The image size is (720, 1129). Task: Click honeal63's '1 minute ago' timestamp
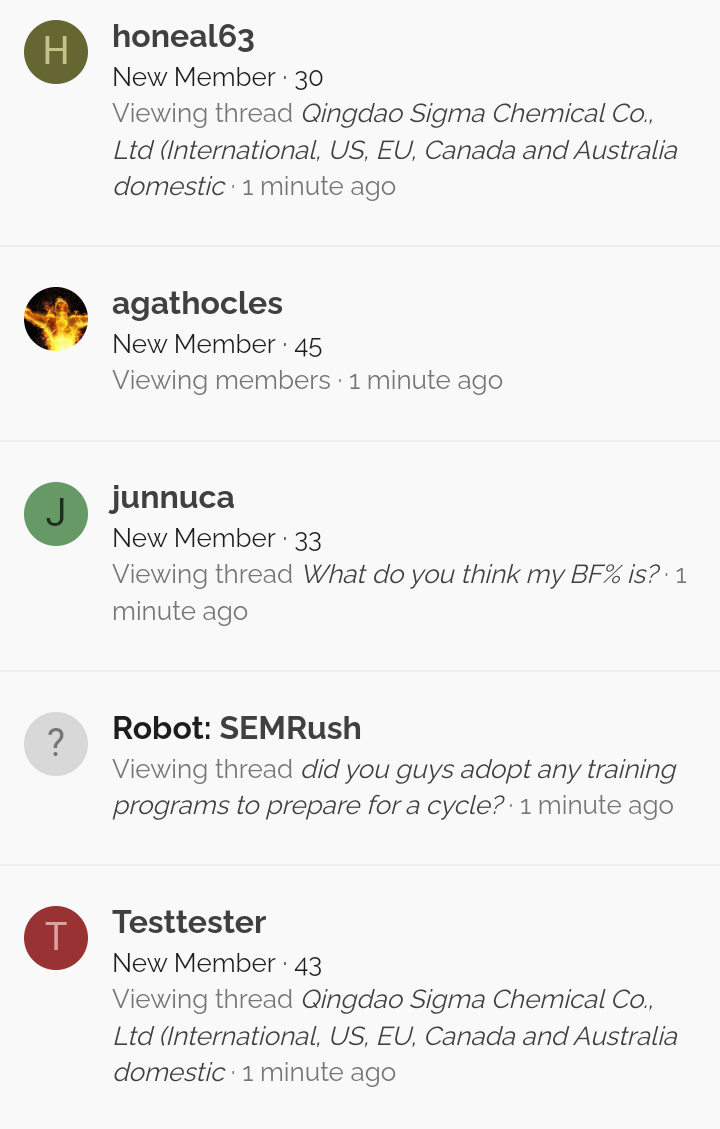[318, 186]
